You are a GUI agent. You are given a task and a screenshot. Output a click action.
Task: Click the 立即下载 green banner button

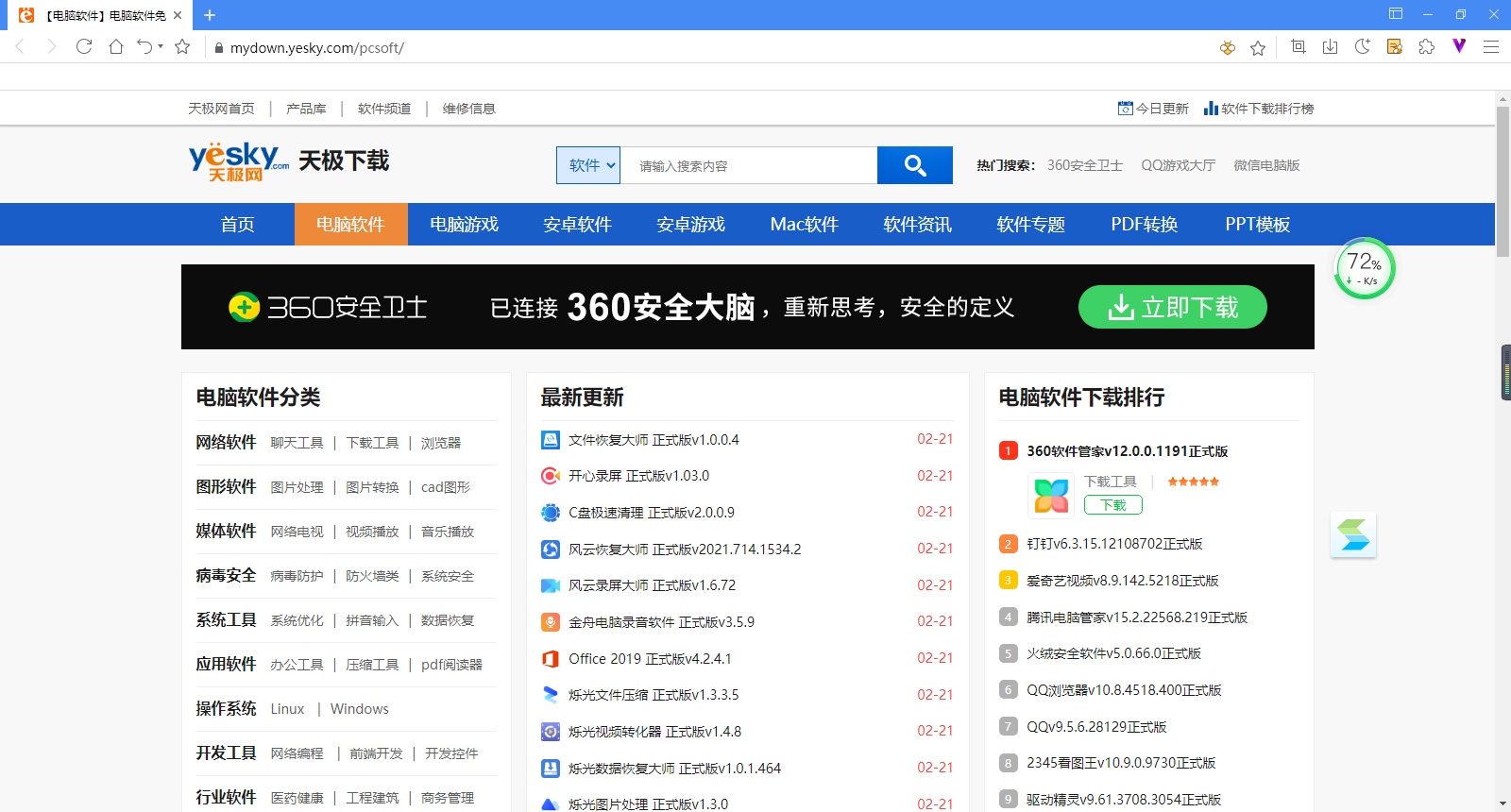(x=1173, y=307)
